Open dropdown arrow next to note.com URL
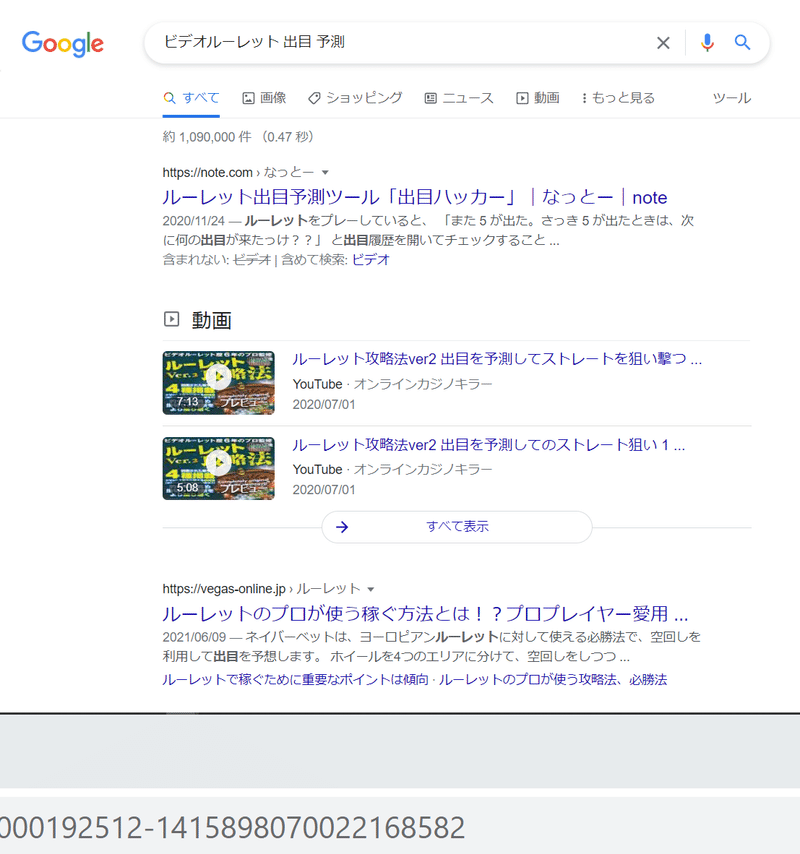Viewport: 800px width, 854px height. (x=325, y=173)
